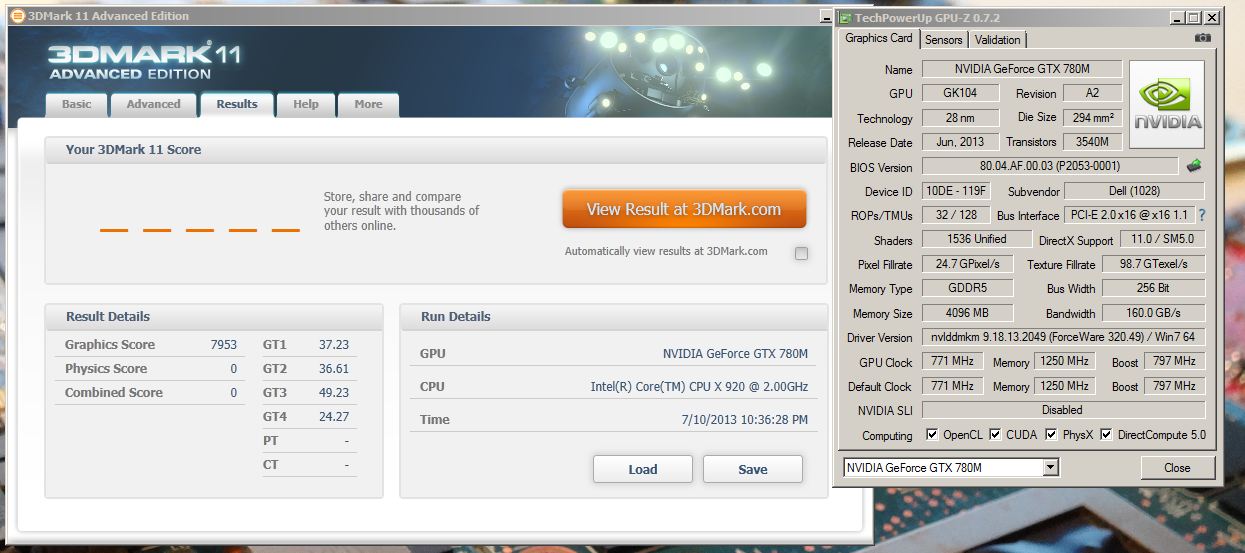Click the Run Details GPU name text
This screenshot has height=553, width=1245.
[x=735, y=353]
